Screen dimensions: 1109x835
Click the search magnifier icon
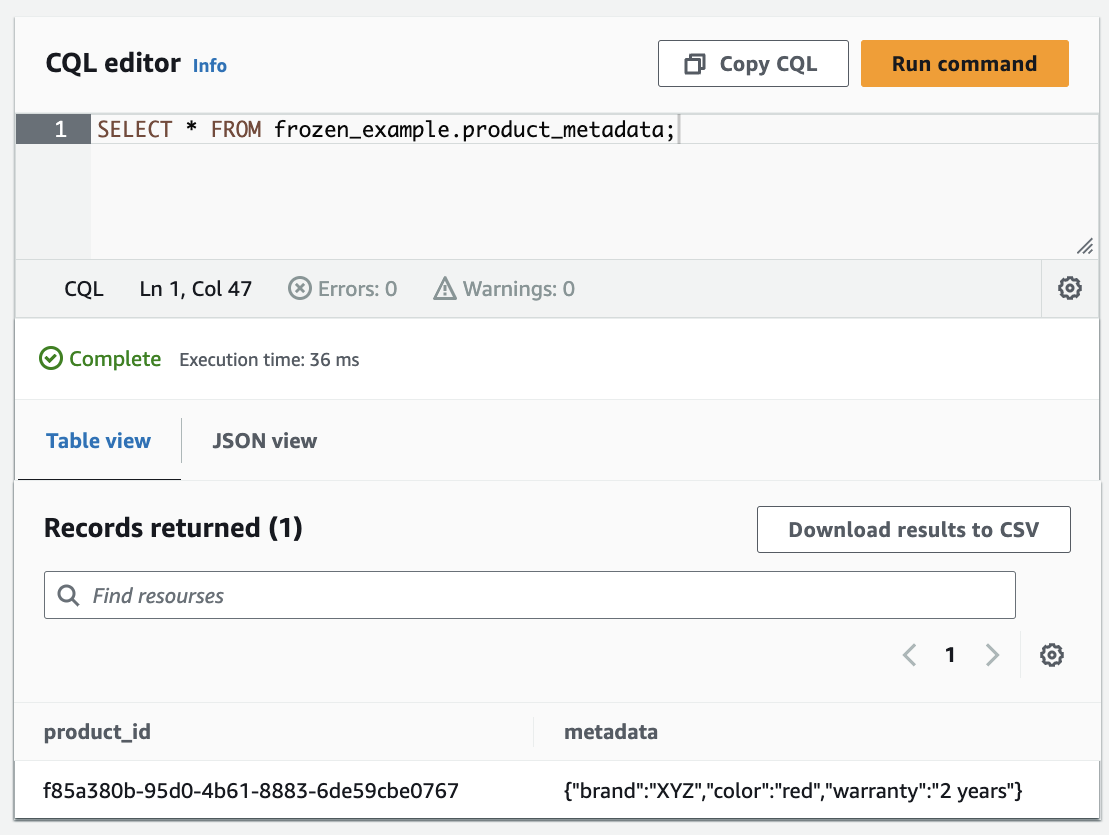69,596
